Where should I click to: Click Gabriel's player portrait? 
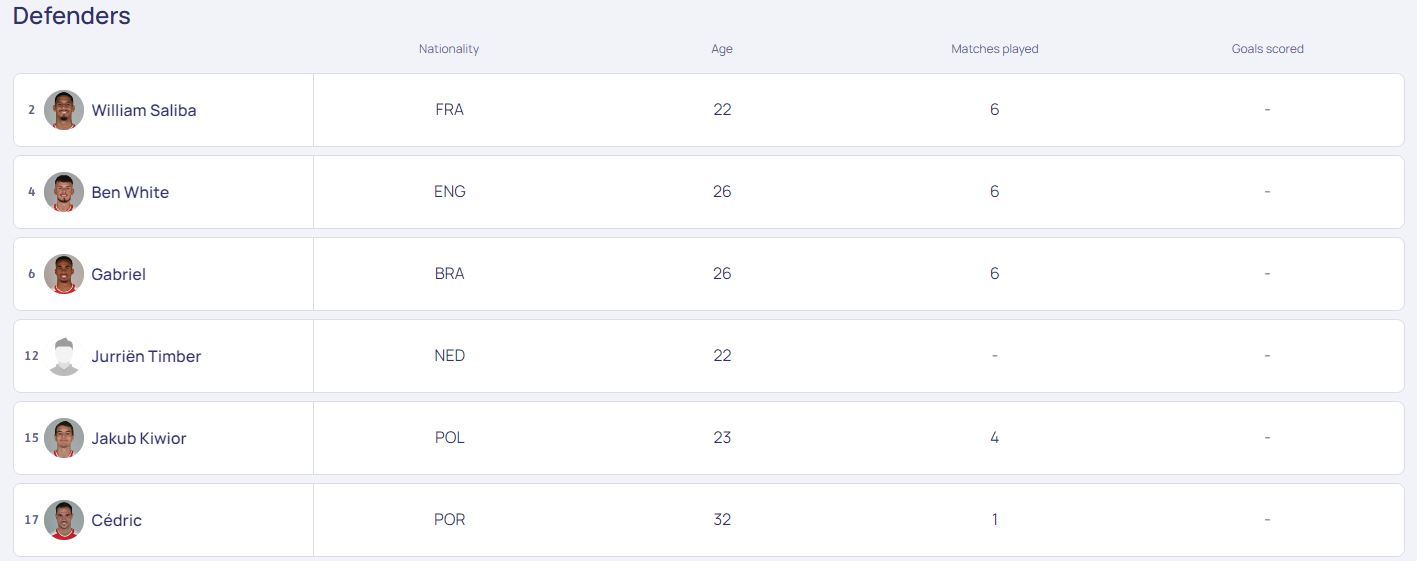point(64,274)
